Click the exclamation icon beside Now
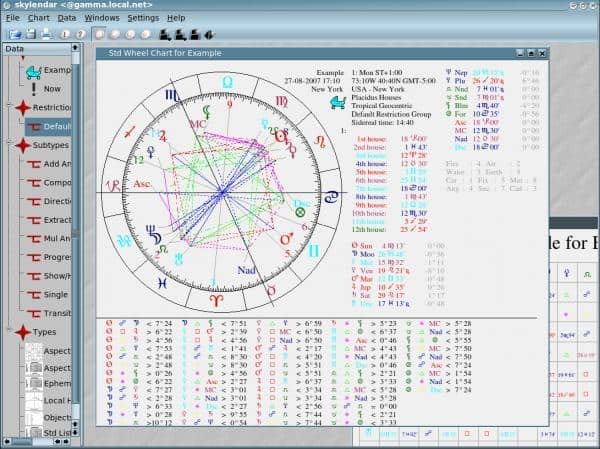This screenshot has height=449, width=600. coord(34,89)
